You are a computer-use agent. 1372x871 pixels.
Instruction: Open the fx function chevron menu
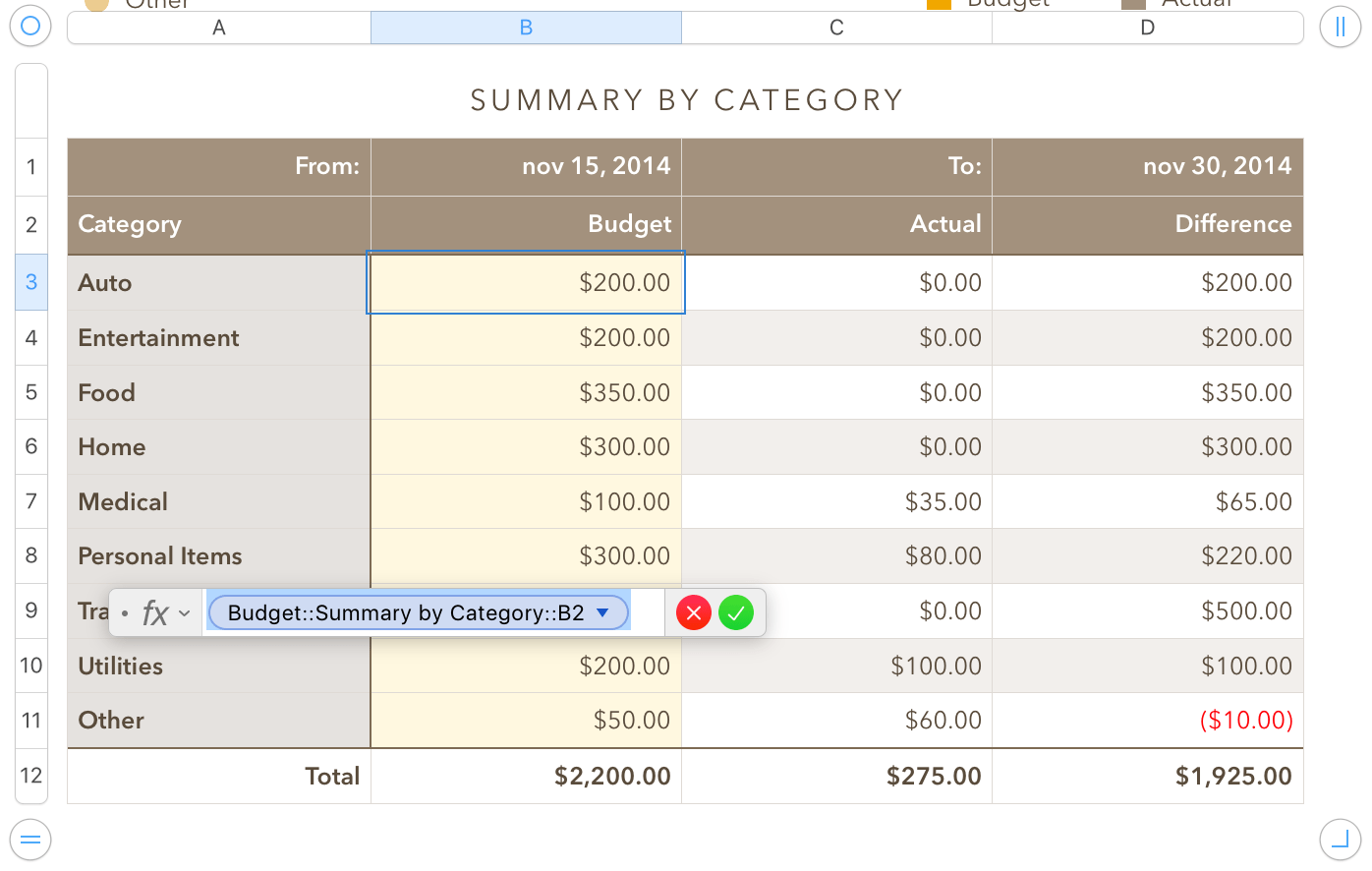pos(185,613)
